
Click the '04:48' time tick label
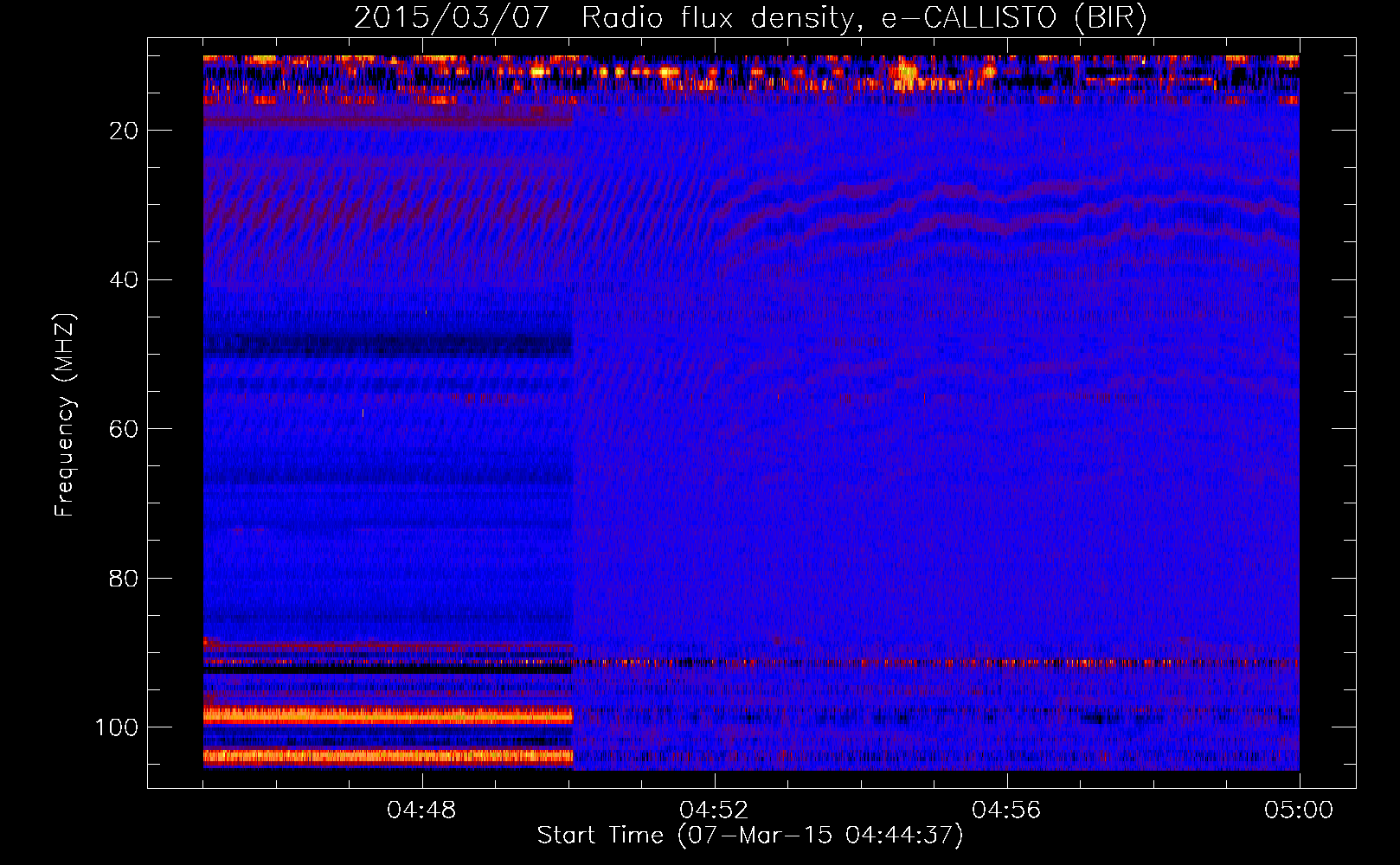421,811
